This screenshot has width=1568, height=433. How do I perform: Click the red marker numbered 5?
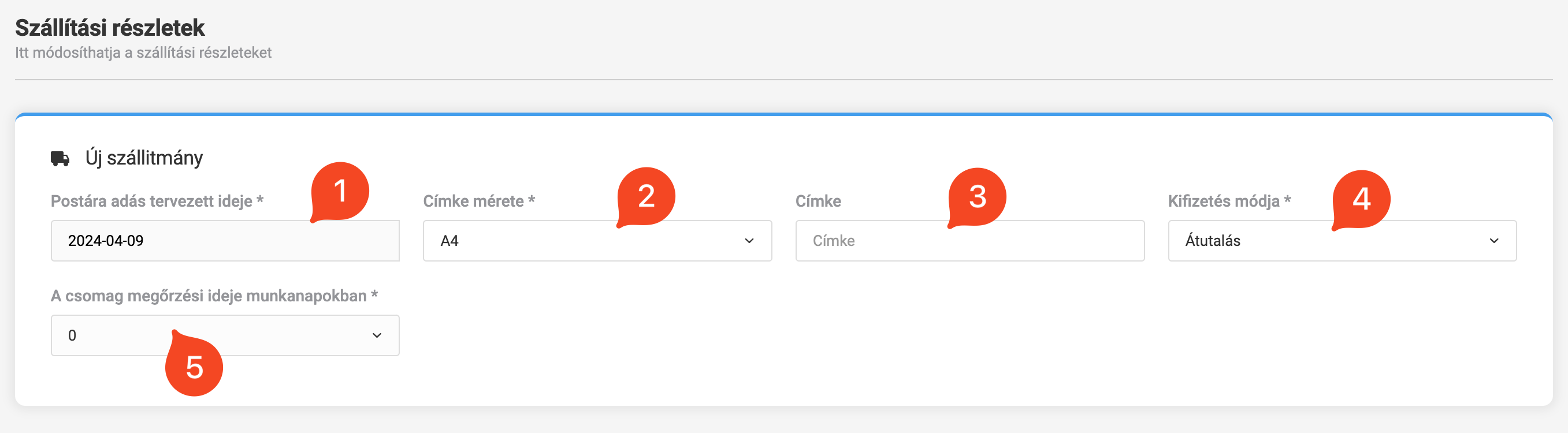194,367
